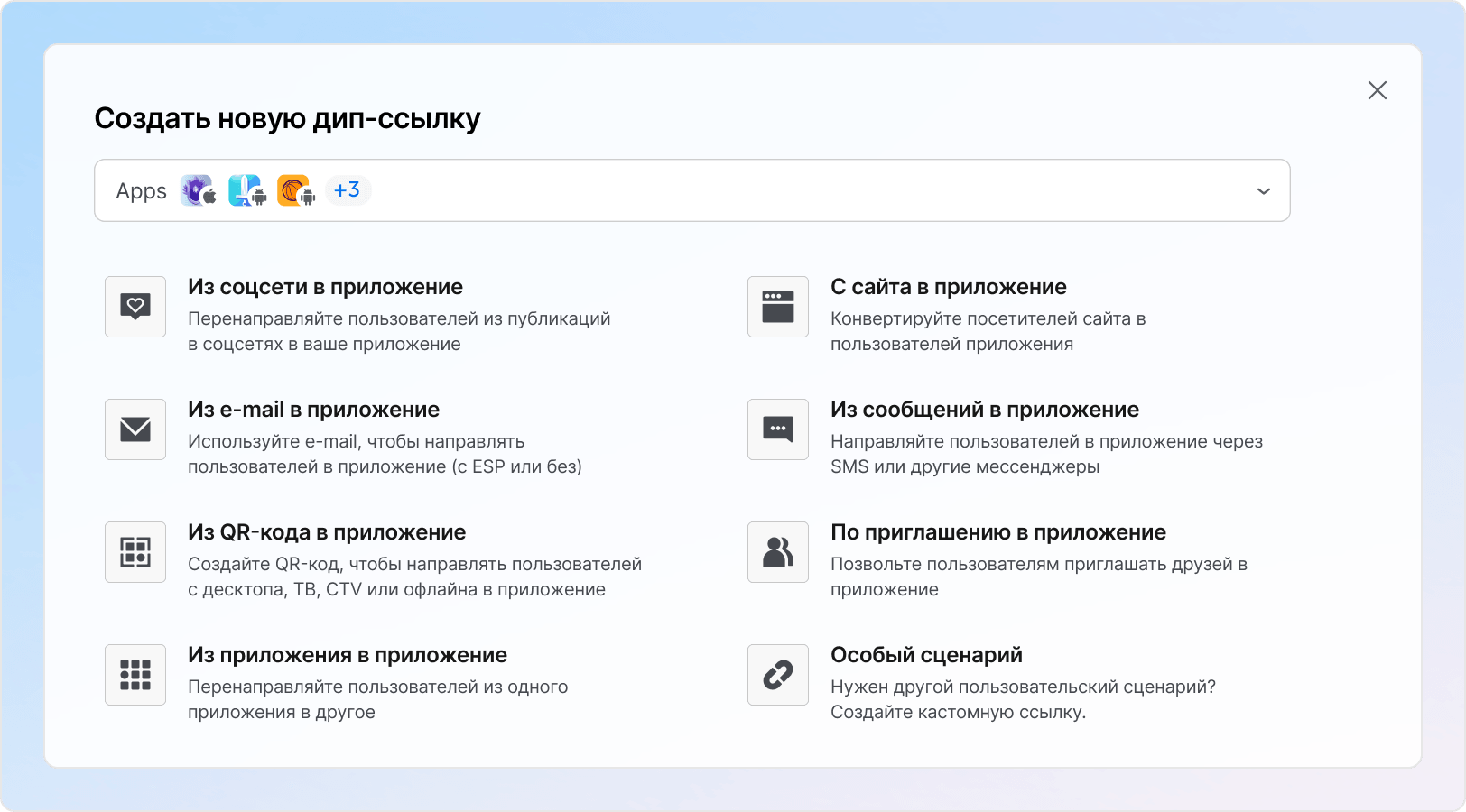Click the social heart chat icon
Screen dimensions: 1466x812
[x=135, y=307]
